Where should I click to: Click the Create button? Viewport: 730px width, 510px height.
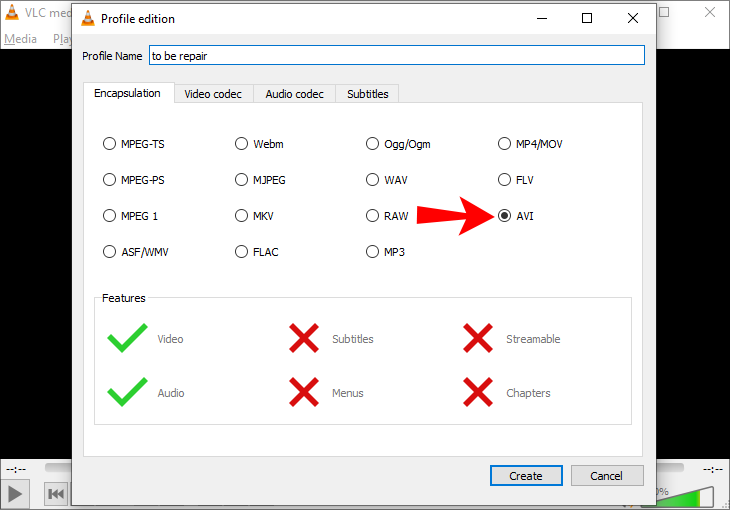coord(525,476)
